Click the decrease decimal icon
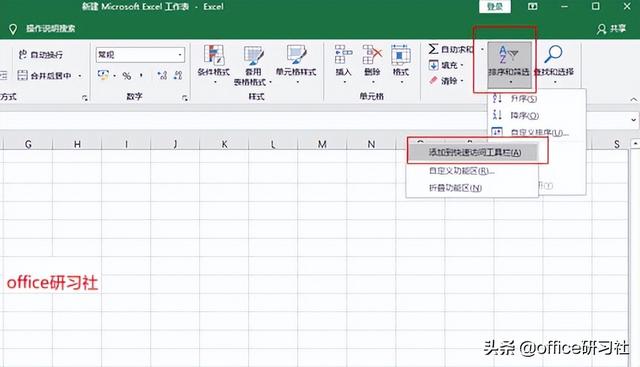Viewport: 640px width, 367px height. [178, 76]
